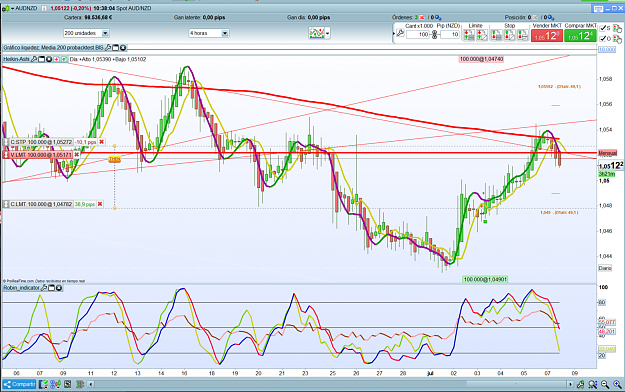Cancel the C.STP 1,05272 order

(102, 142)
